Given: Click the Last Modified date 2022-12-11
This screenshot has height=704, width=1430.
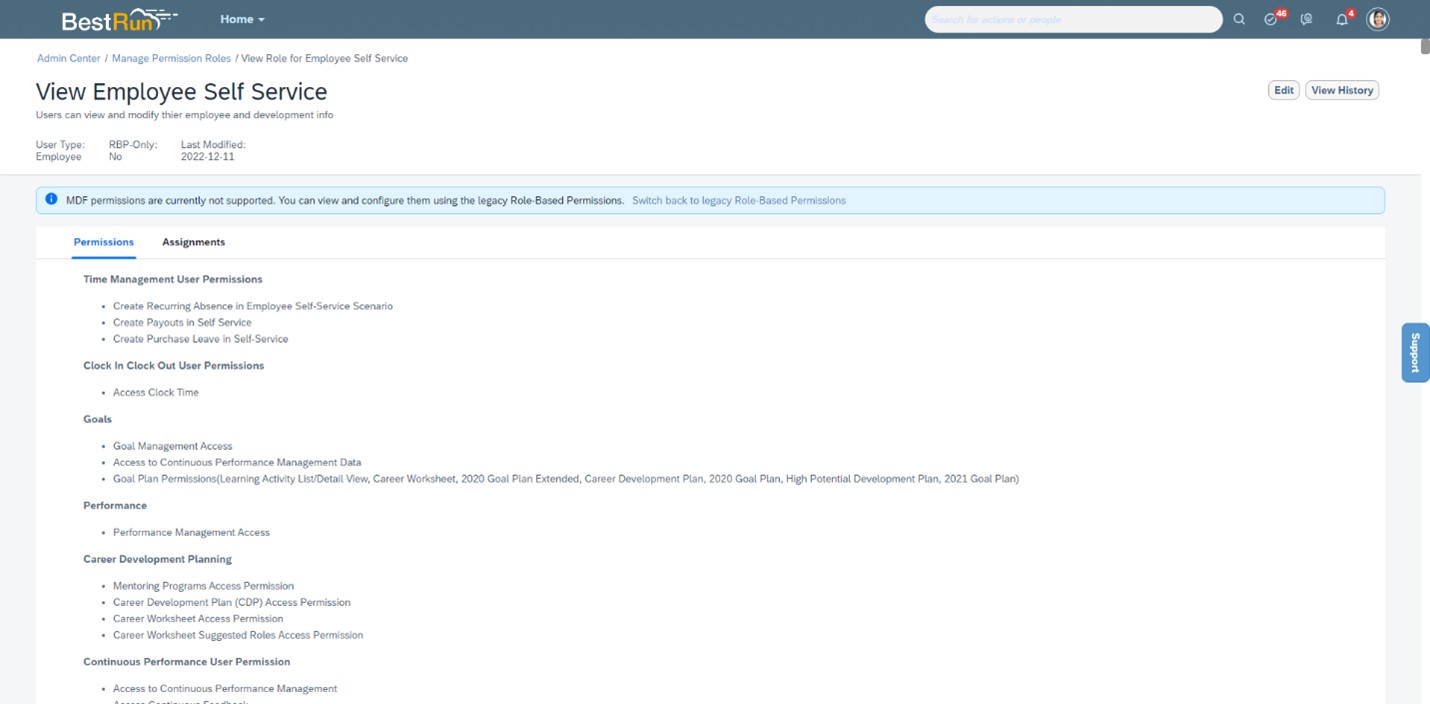Looking at the screenshot, I should click(x=208, y=157).
